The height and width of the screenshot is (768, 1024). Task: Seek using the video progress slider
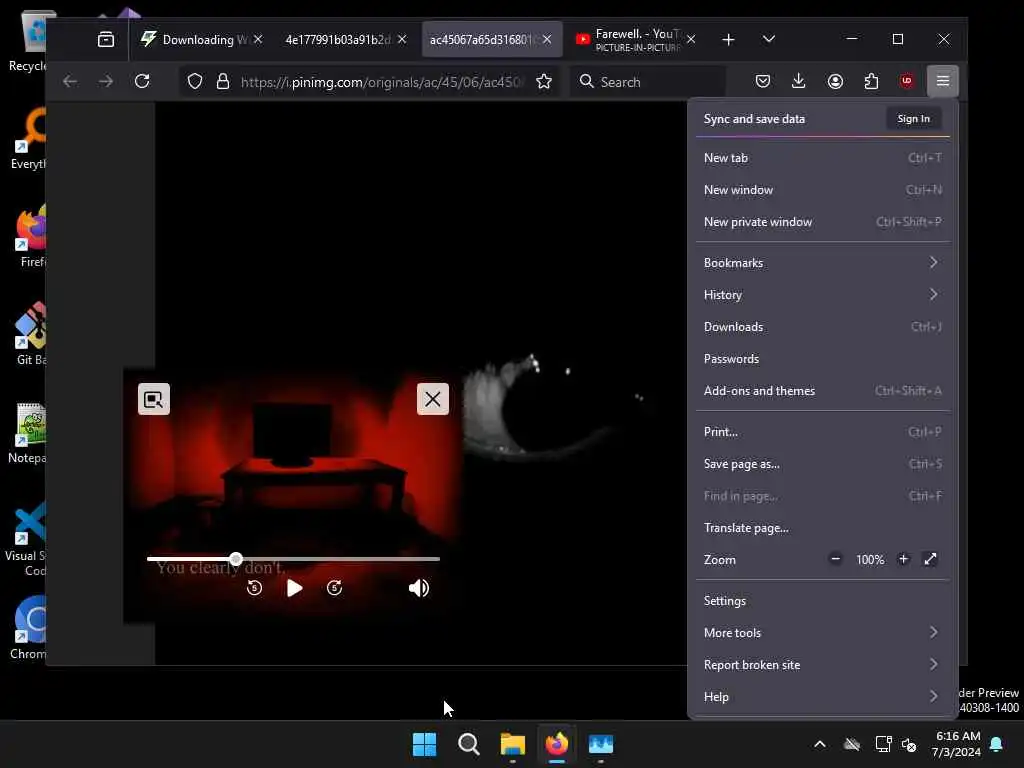coord(293,559)
